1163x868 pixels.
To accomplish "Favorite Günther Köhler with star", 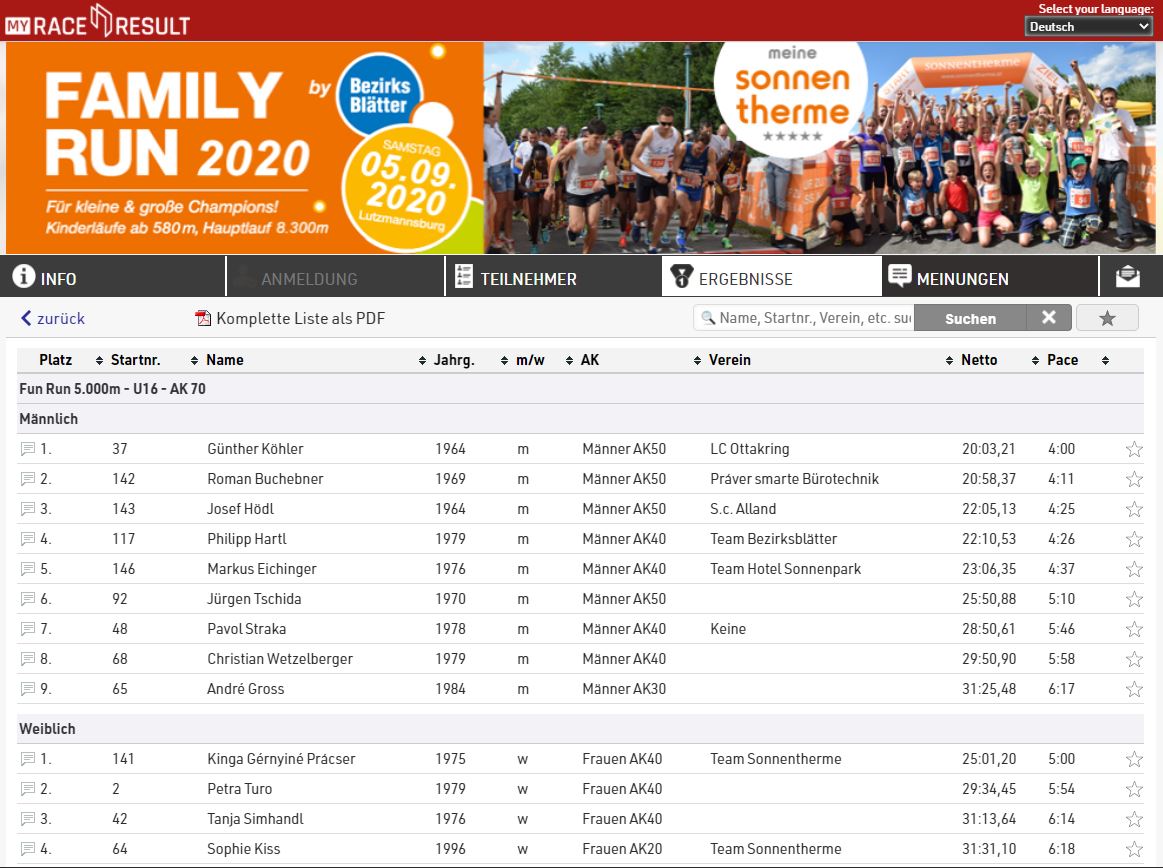I will [1134, 449].
